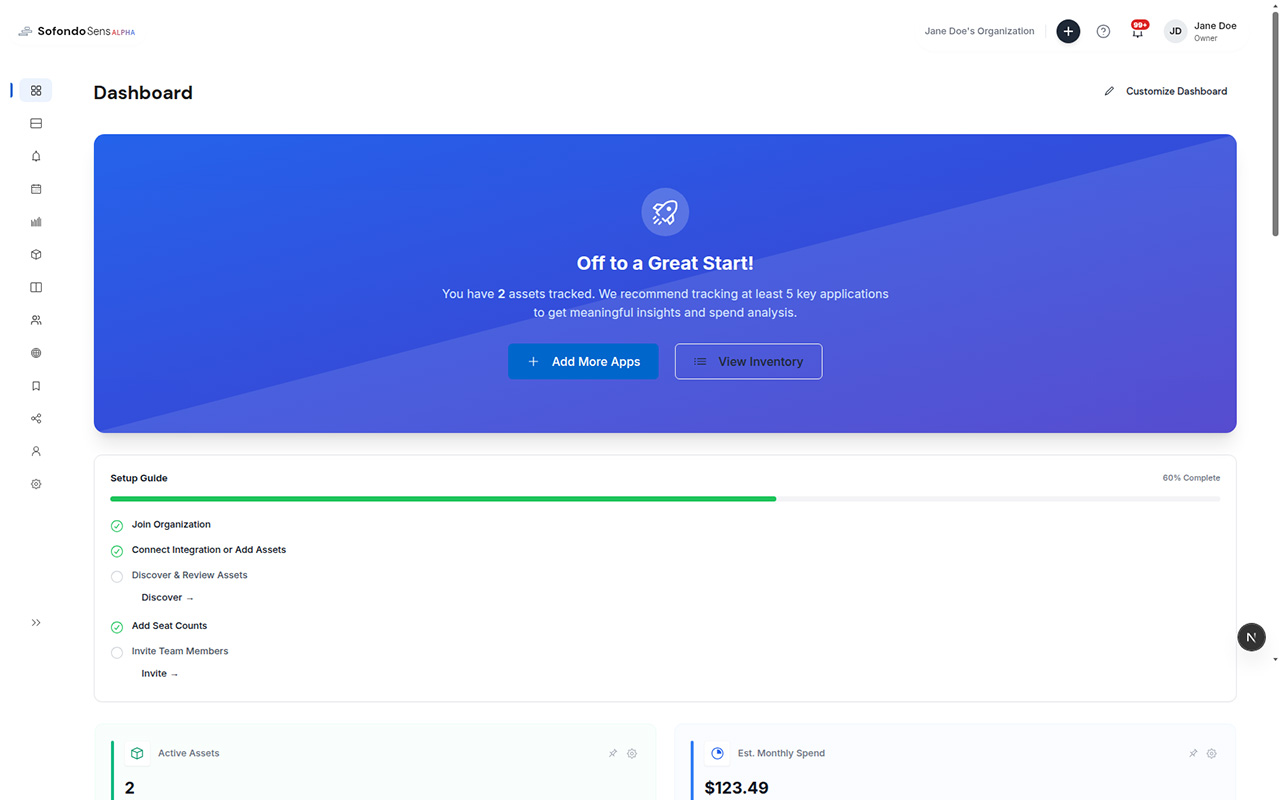Screen dimensions: 1280x800
Task: Follow the Invite link in Setup Guide
Action: pos(160,673)
